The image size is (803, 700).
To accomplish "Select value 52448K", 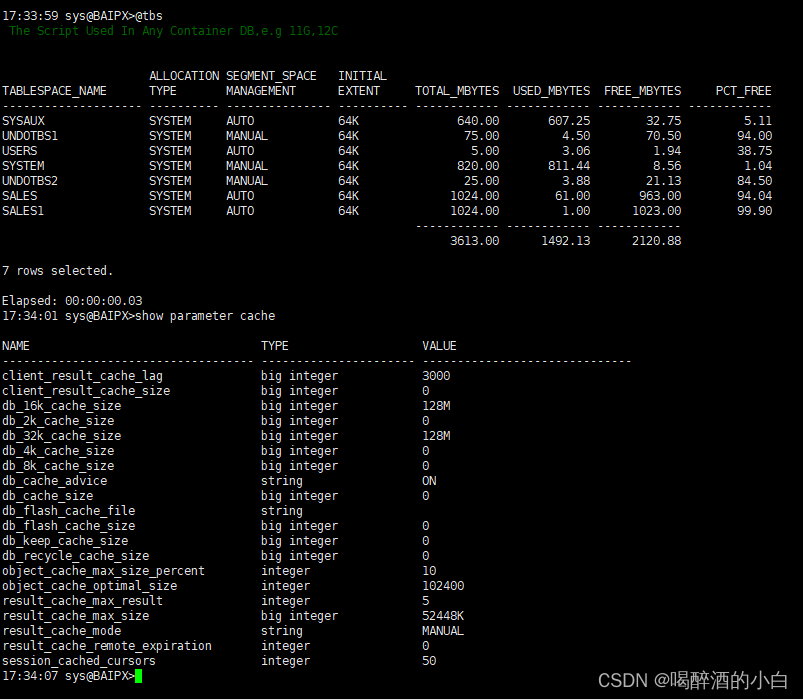I will [x=443, y=616].
